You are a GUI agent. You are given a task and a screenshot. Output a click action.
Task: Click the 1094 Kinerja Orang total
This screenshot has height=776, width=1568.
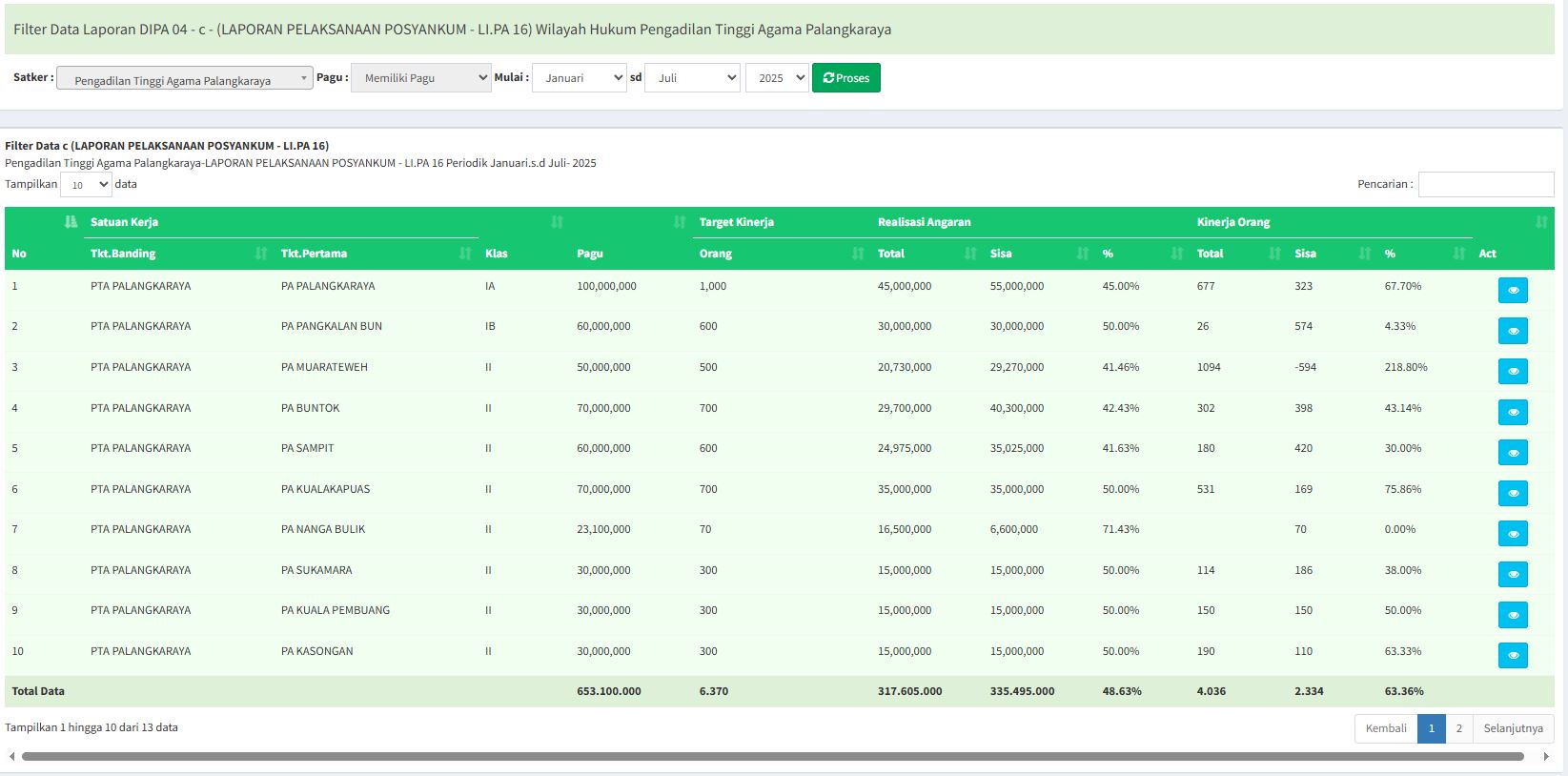[x=1209, y=367]
